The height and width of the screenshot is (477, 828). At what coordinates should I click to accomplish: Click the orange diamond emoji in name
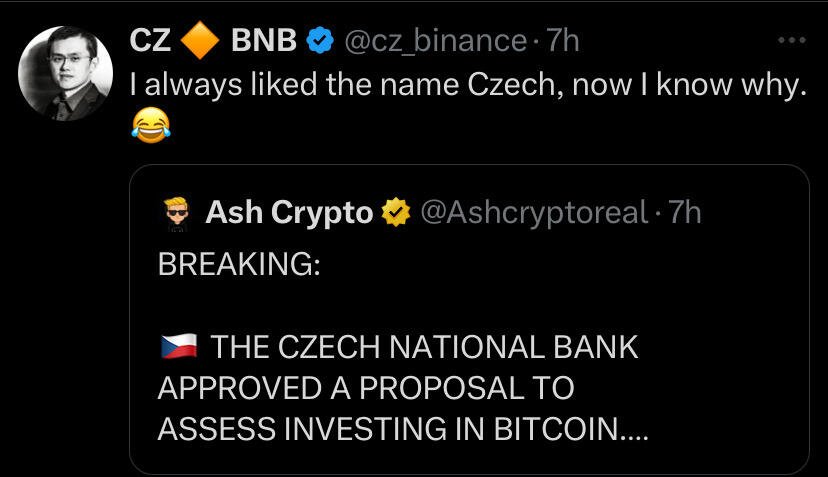pos(200,40)
